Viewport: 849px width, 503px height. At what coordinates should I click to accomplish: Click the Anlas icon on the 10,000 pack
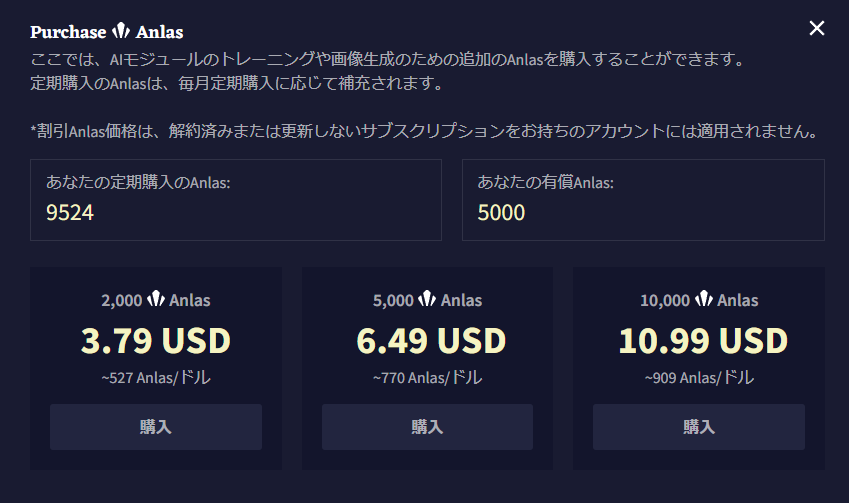[704, 299]
